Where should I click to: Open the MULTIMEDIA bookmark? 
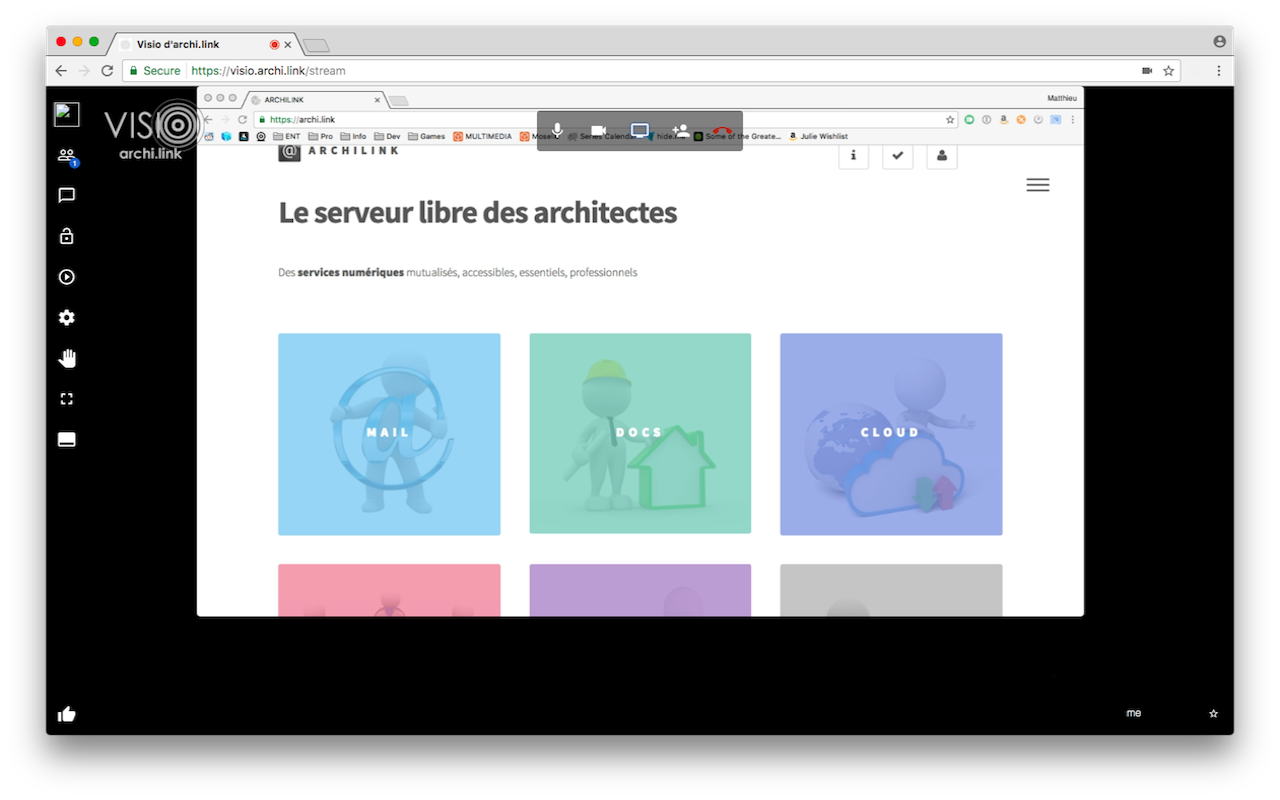pyautogui.click(x=483, y=136)
